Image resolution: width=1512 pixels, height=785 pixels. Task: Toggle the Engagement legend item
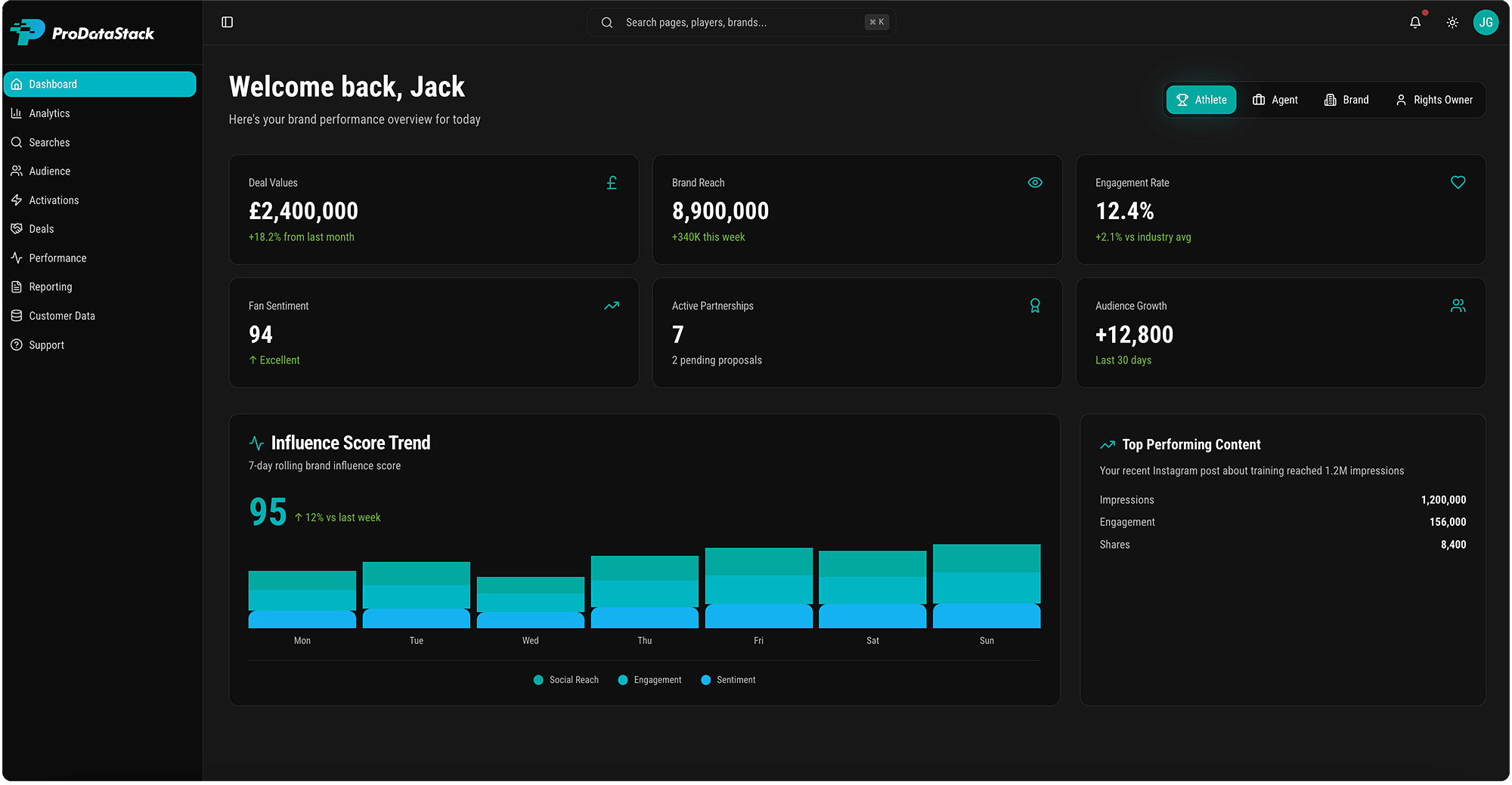(x=649, y=679)
